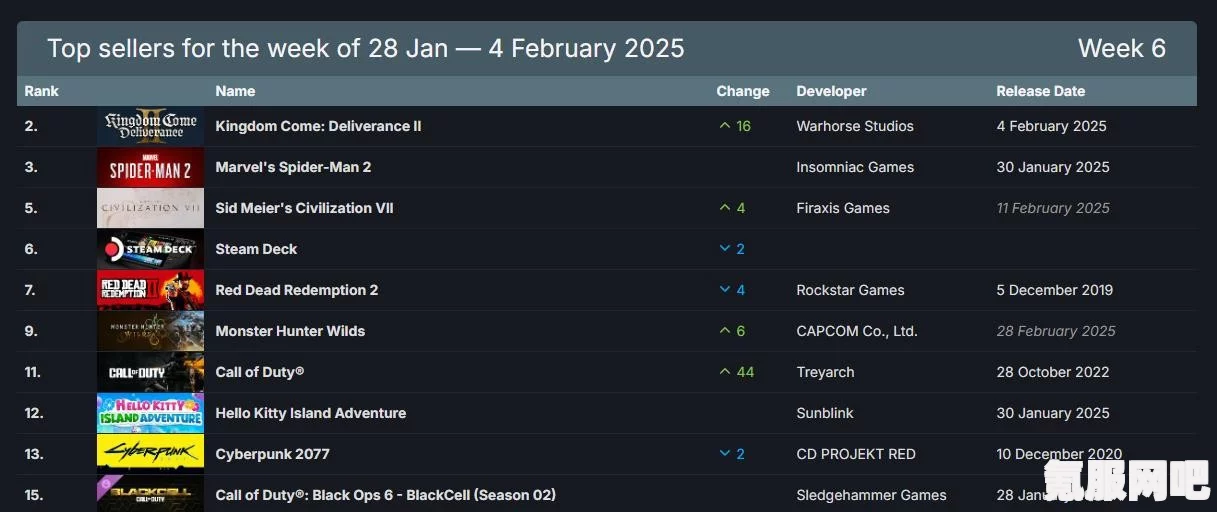This screenshot has width=1217, height=512.
Task: Click release date 11 February 2025
Action: [x=1053, y=208]
